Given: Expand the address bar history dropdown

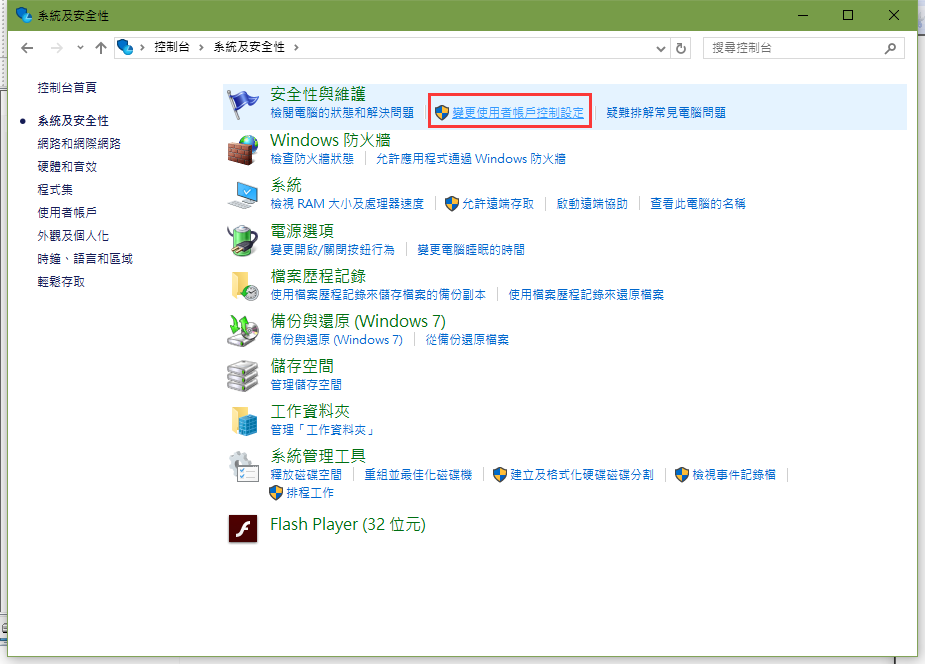Looking at the screenshot, I should [x=661, y=48].
